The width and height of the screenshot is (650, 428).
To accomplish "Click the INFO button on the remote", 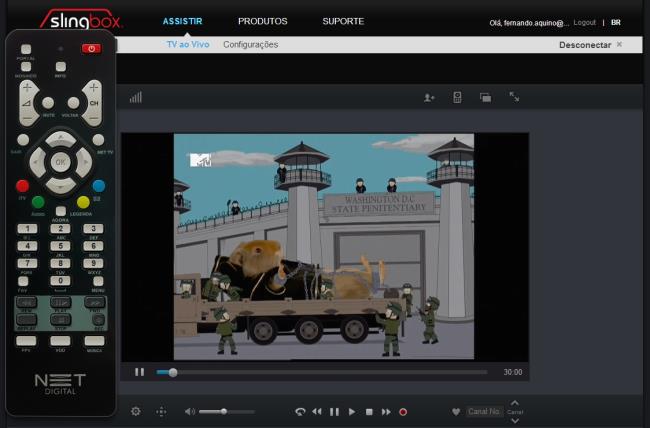I will (61, 66).
